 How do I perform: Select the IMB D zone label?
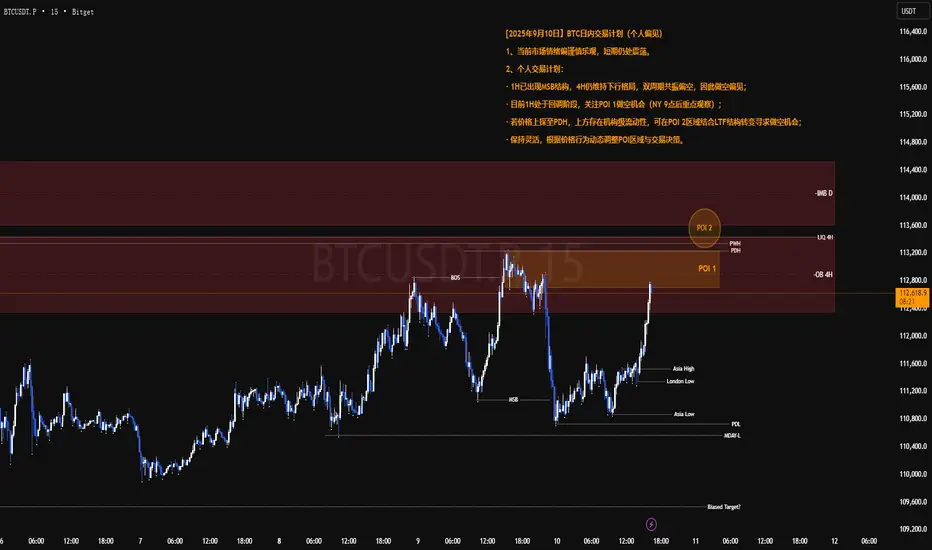coord(824,193)
